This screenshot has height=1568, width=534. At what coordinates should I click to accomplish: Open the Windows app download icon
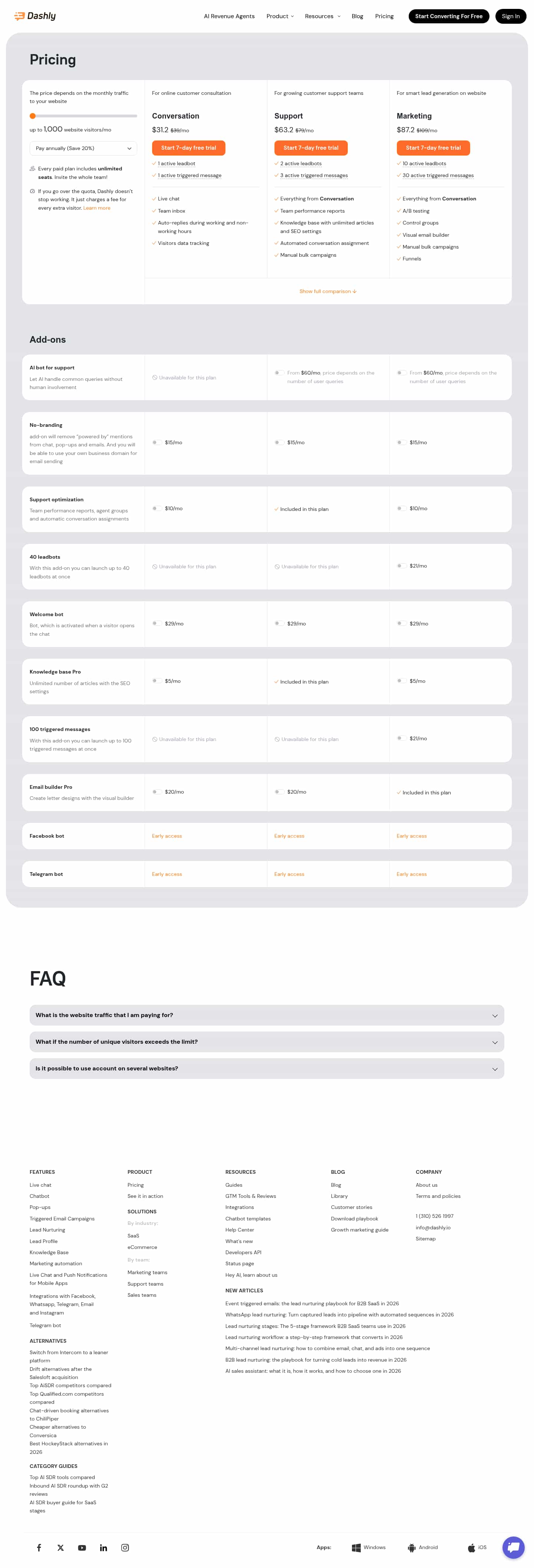pyautogui.click(x=356, y=1547)
